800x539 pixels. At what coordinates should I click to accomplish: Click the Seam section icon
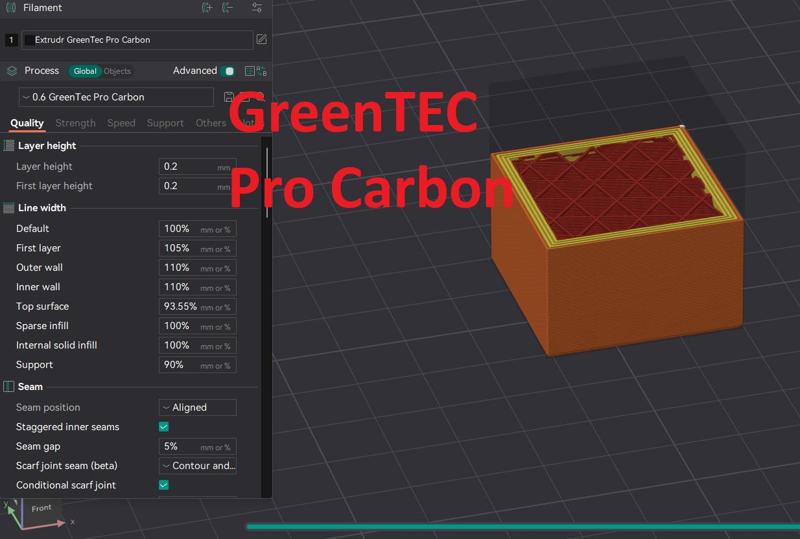click(x=9, y=386)
